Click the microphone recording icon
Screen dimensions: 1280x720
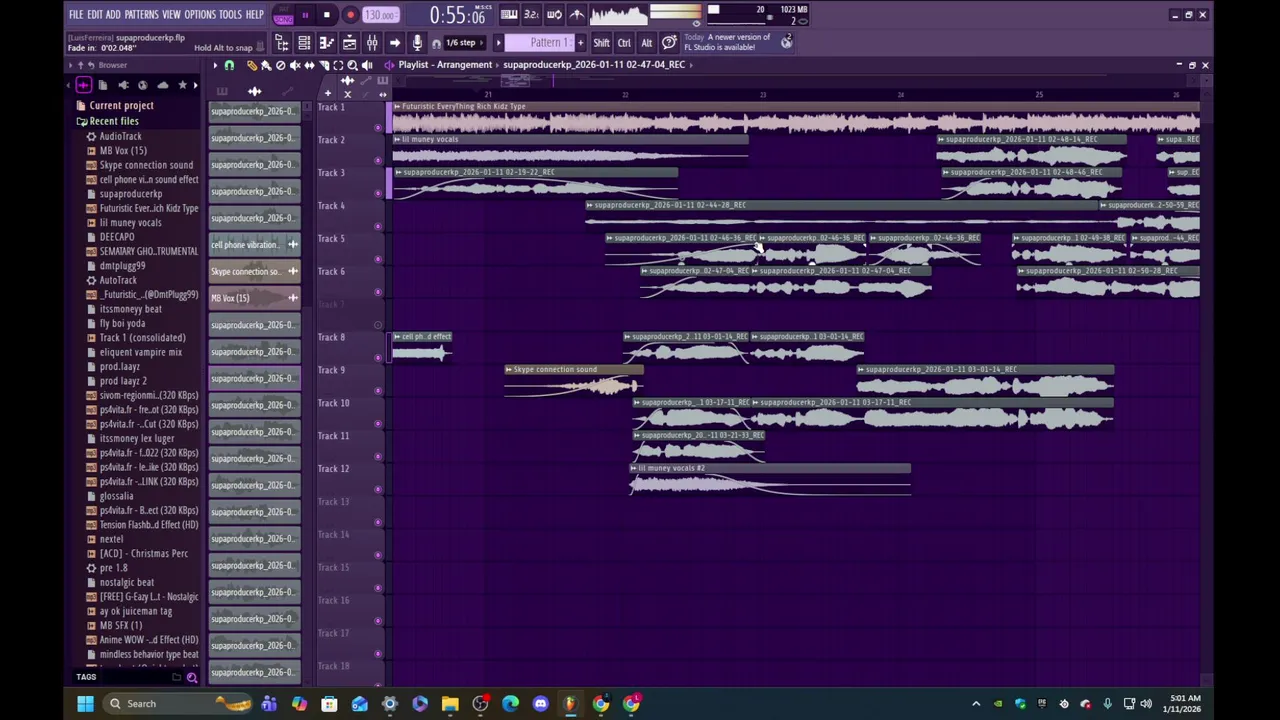click(417, 43)
